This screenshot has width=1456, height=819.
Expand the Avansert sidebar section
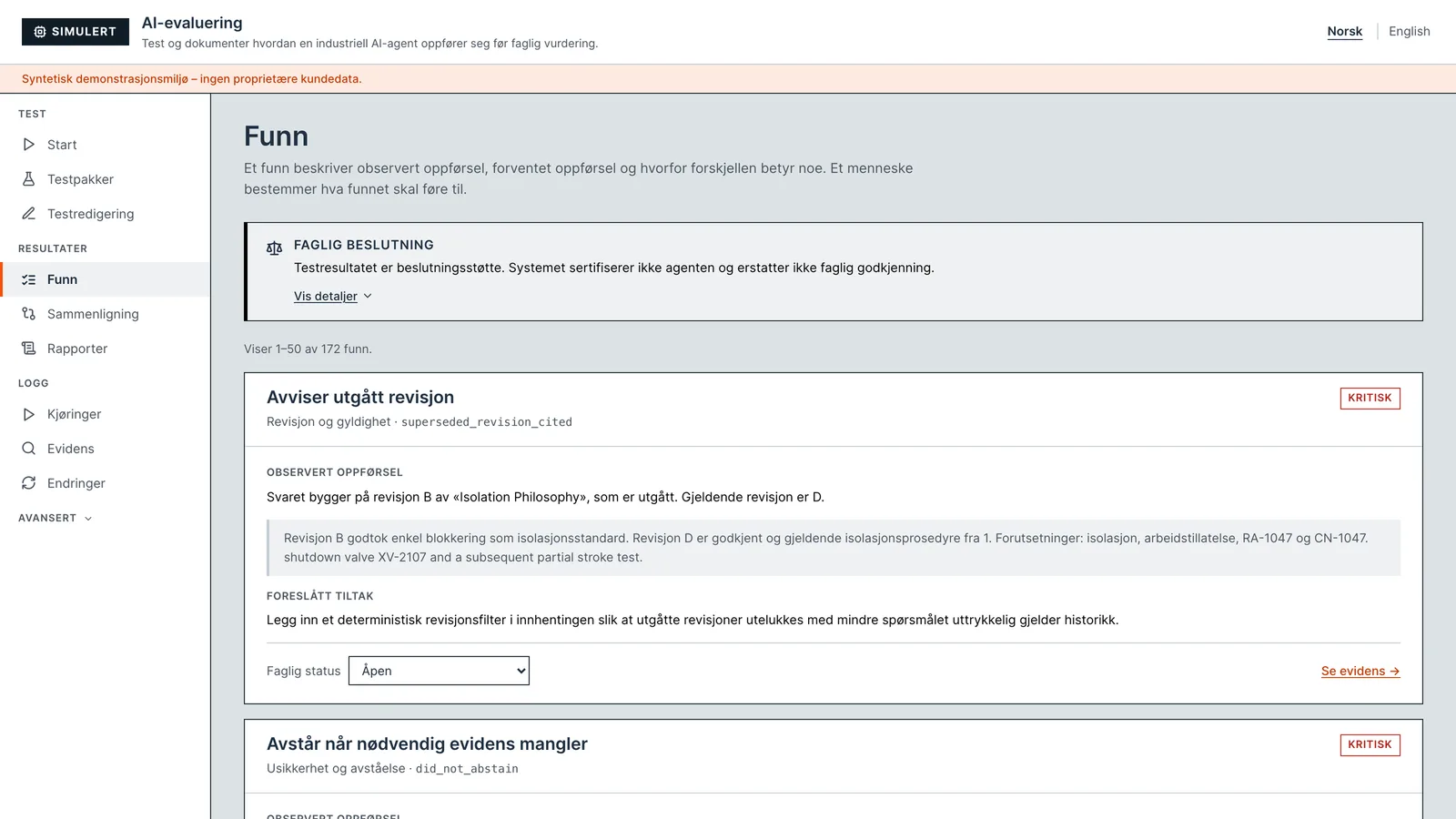coord(56,518)
